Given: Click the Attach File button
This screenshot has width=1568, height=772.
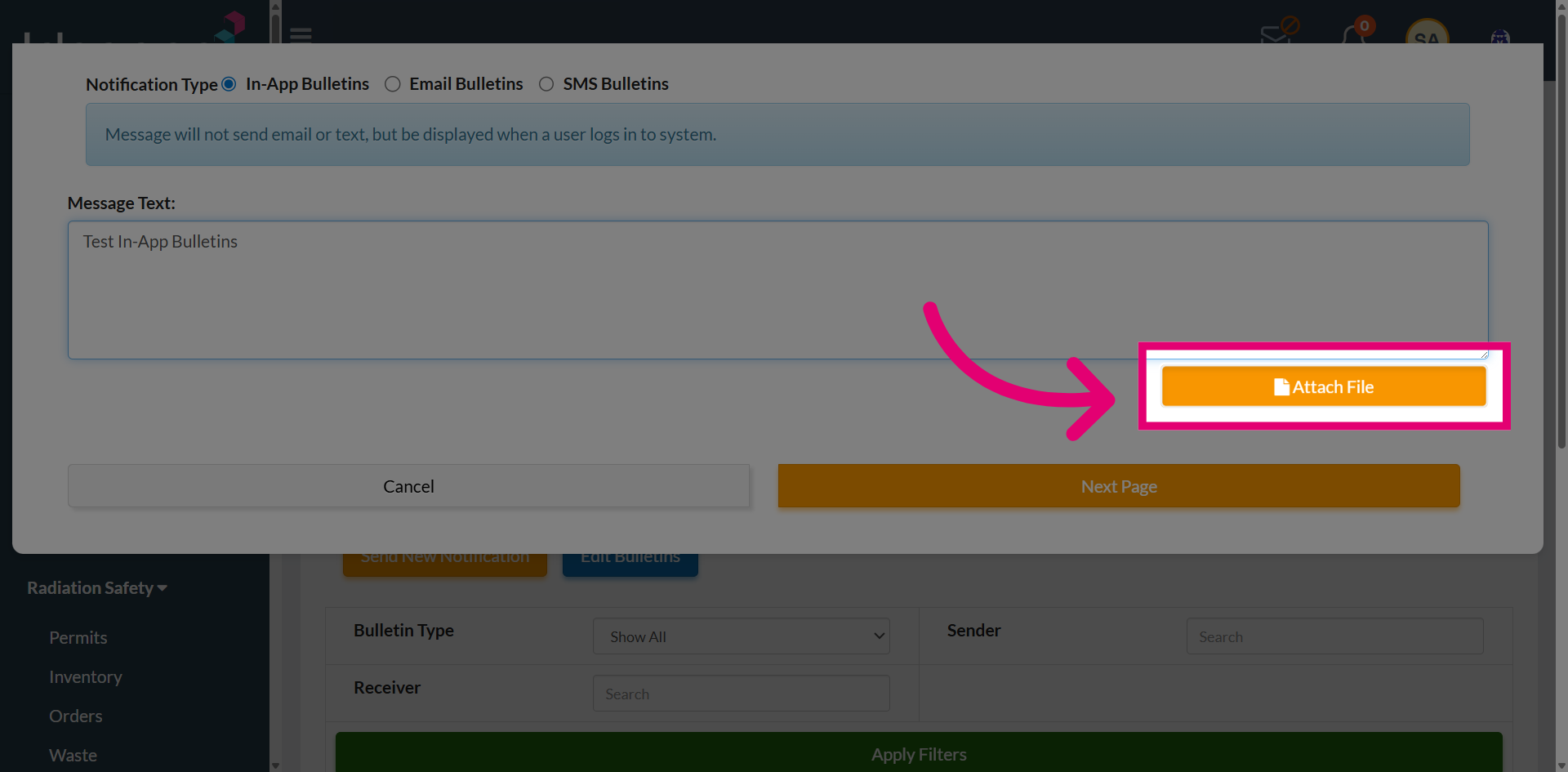Looking at the screenshot, I should click(x=1324, y=386).
